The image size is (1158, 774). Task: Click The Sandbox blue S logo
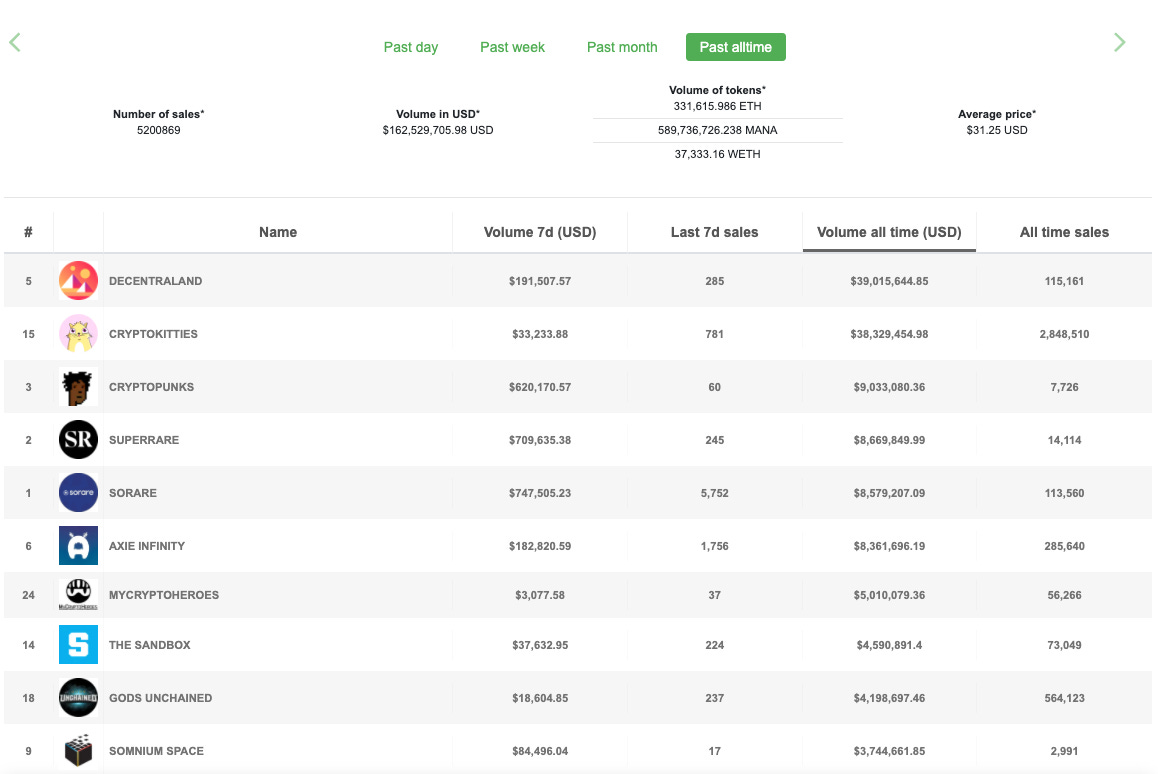click(78, 645)
